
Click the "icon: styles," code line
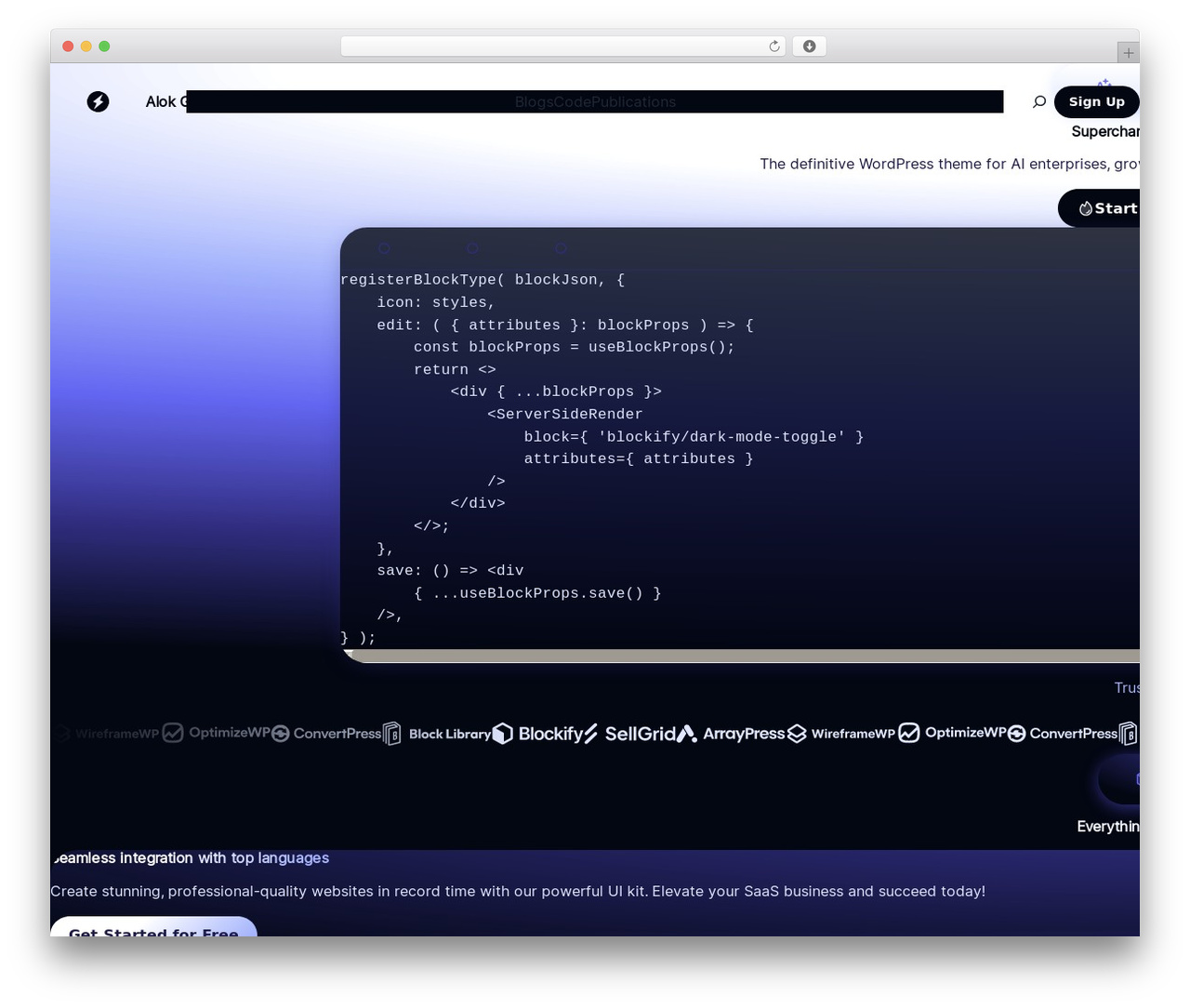(x=436, y=302)
